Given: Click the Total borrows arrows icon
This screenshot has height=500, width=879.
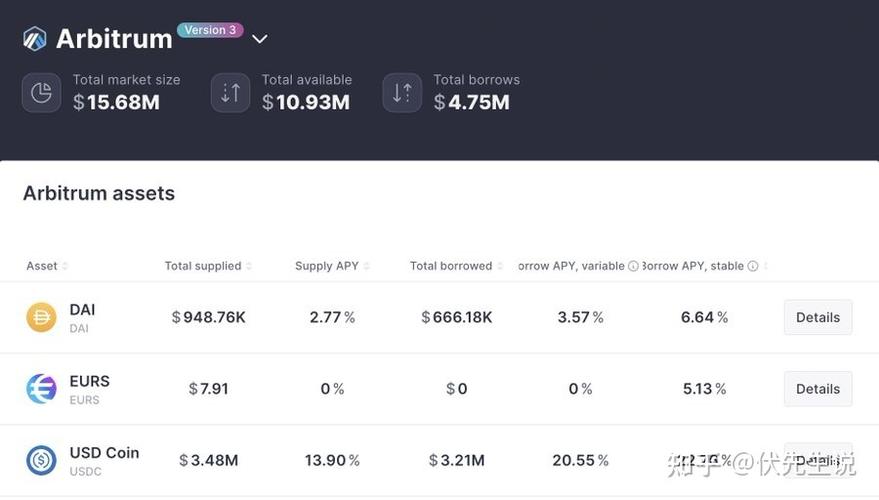Looking at the screenshot, I should (x=402, y=92).
